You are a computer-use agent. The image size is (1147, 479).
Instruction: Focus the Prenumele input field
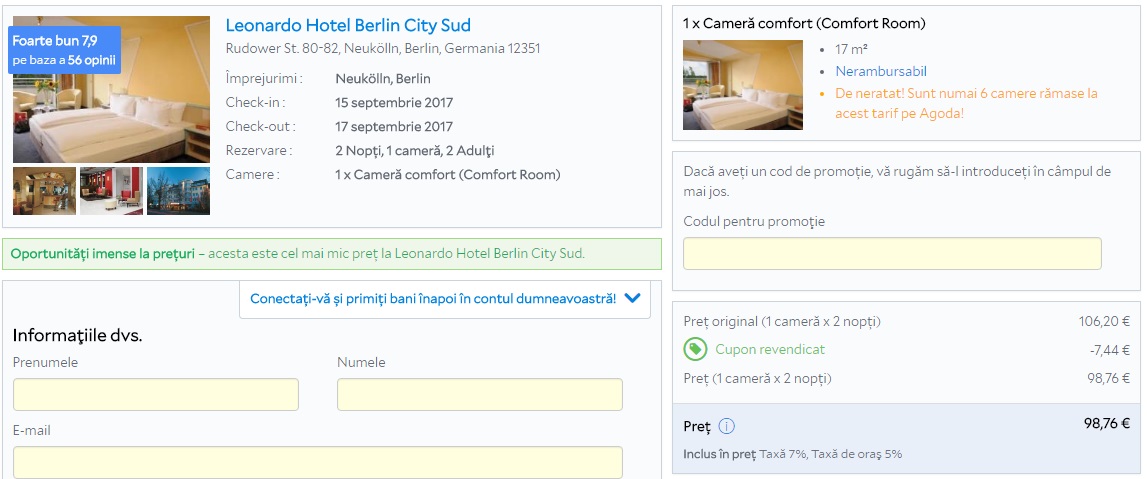(155, 395)
